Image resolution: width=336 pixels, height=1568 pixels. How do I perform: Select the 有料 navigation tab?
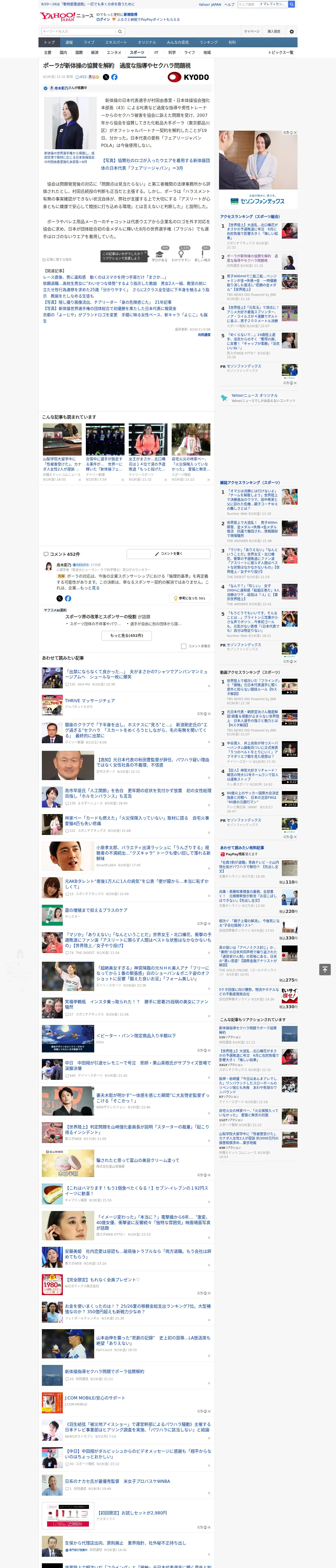(x=232, y=43)
